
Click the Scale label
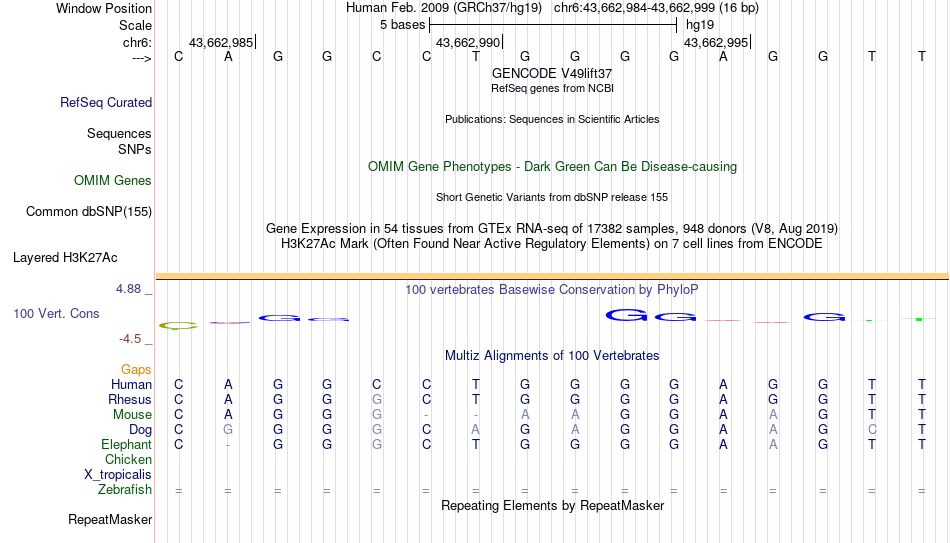click(136, 25)
